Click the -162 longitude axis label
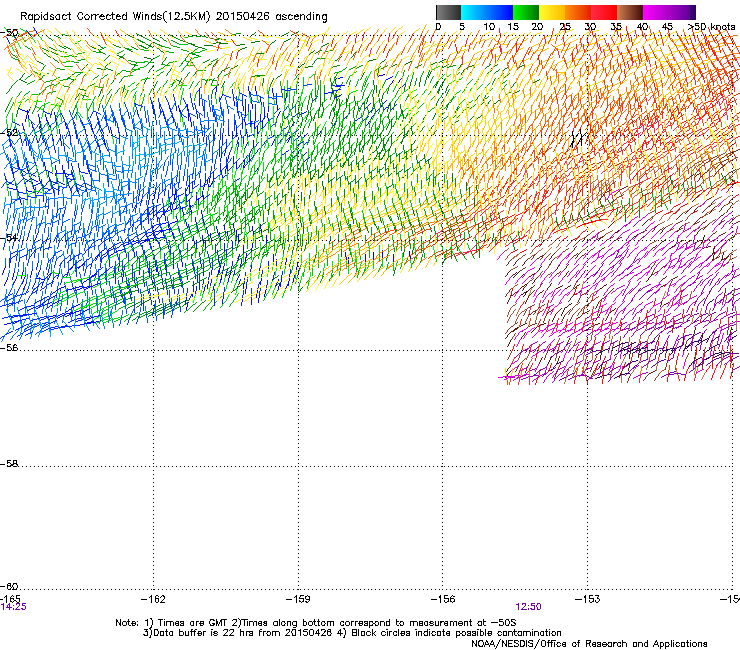This screenshot has height=650, width=740. (x=153, y=599)
